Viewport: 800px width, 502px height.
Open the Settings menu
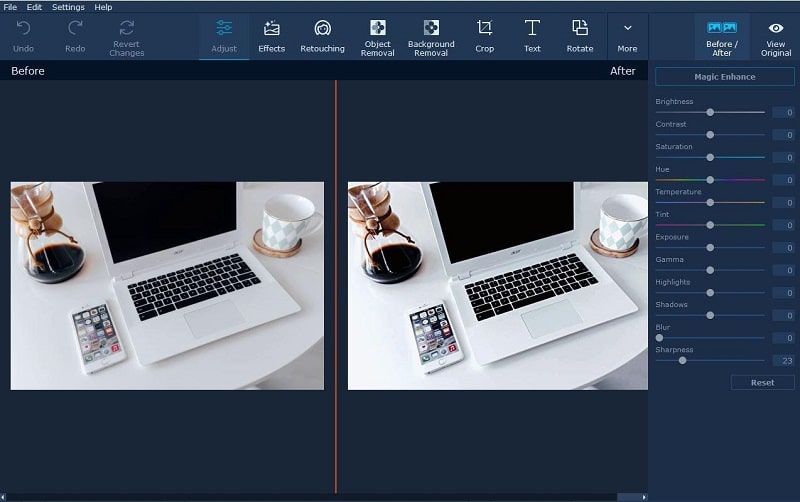pyautogui.click(x=68, y=7)
